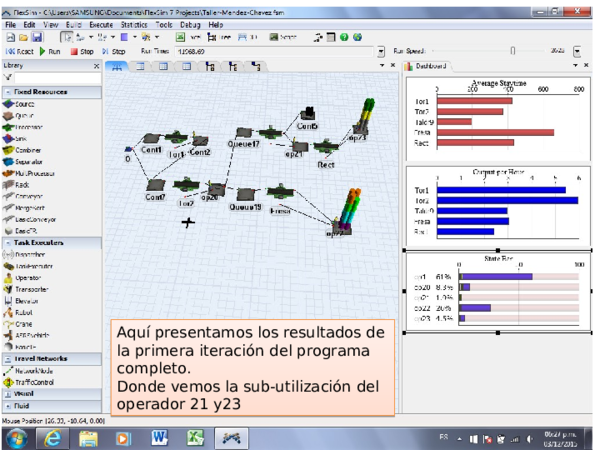Pick the Separator object in Library
Viewport: 600px width, 450px height.
[23, 162]
